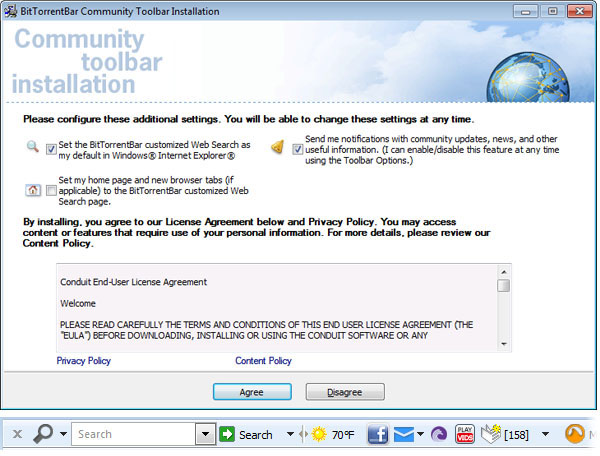Click the toolbar Search text field
The height and width of the screenshot is (456, 600).
(x=134, y=434)
